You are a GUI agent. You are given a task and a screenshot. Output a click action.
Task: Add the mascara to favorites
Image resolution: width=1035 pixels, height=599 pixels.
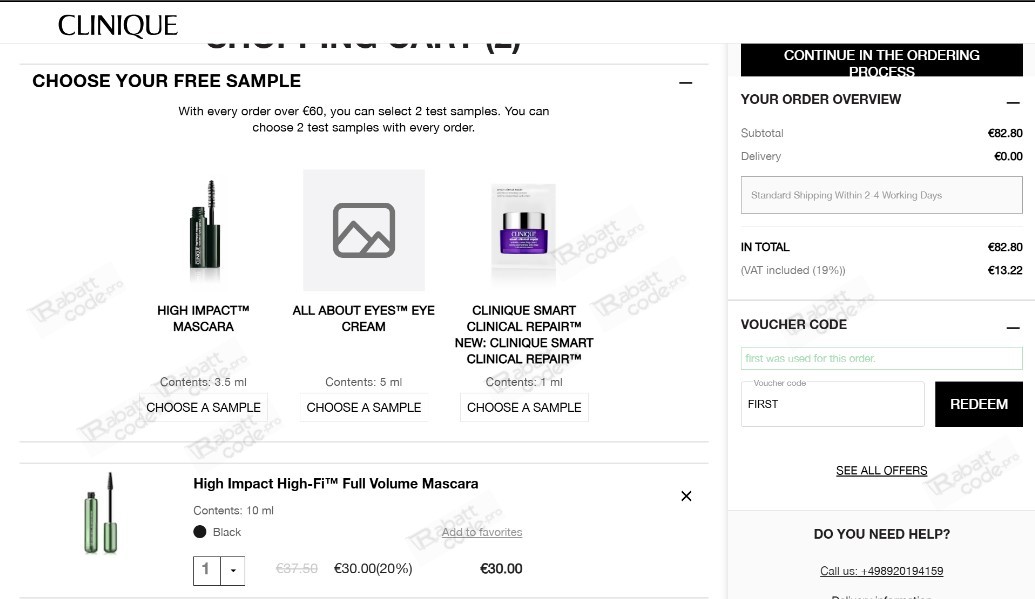point(482,532)
